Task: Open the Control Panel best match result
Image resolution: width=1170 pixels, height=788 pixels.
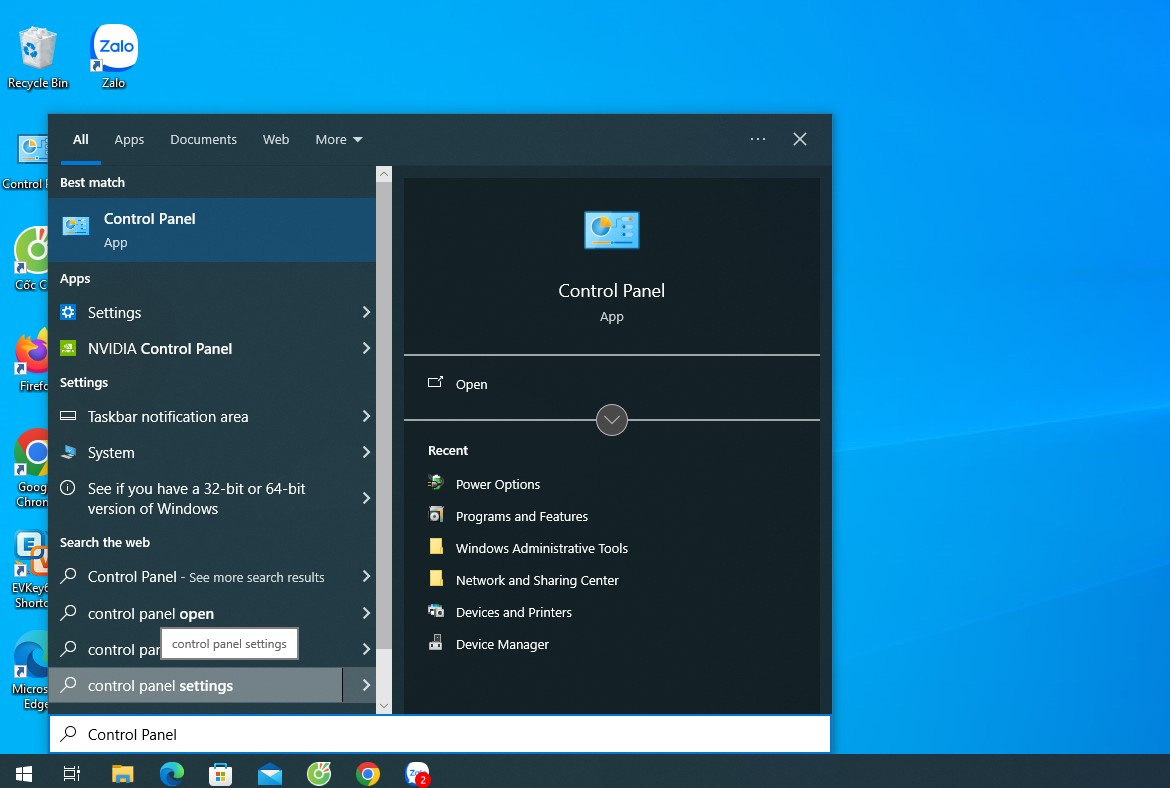Action: pos(212,230)
